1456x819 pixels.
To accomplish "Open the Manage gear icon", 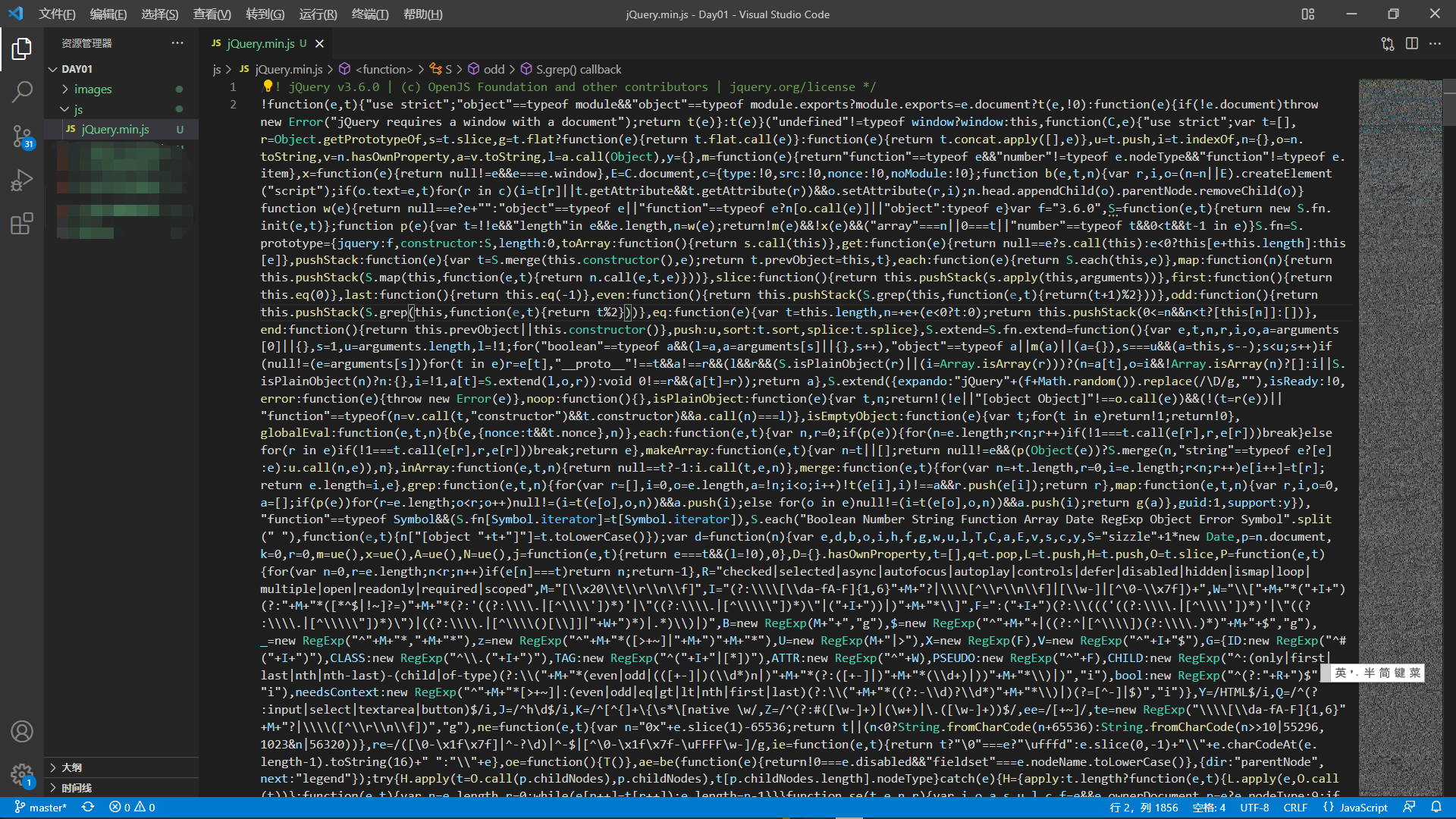I will pyautogui.click(x=22, y=775).
